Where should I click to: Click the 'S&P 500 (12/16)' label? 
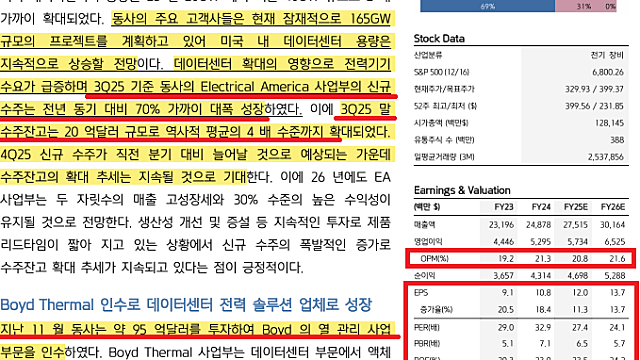coord(442,72)
